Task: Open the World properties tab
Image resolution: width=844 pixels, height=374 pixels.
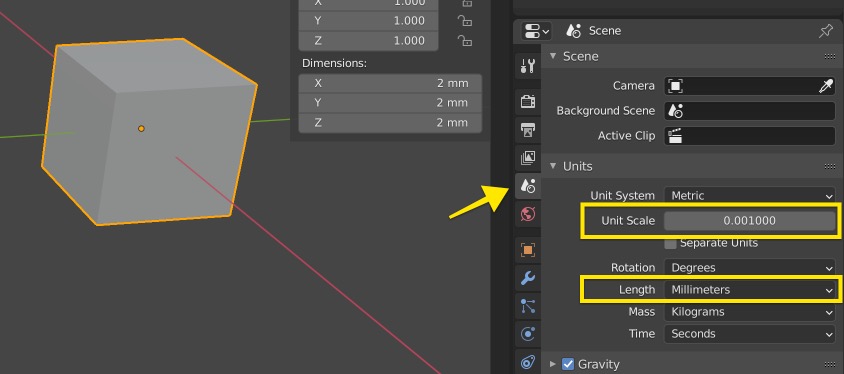Action: [x=528, y=214]
